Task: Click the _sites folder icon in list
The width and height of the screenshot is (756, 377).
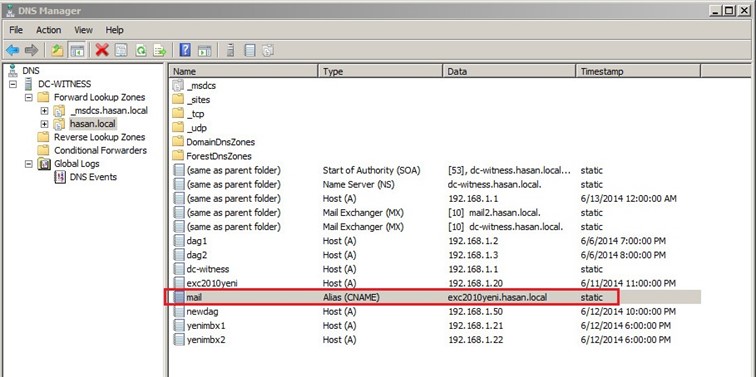Action: pyautogui.click(x=178, y=100)
